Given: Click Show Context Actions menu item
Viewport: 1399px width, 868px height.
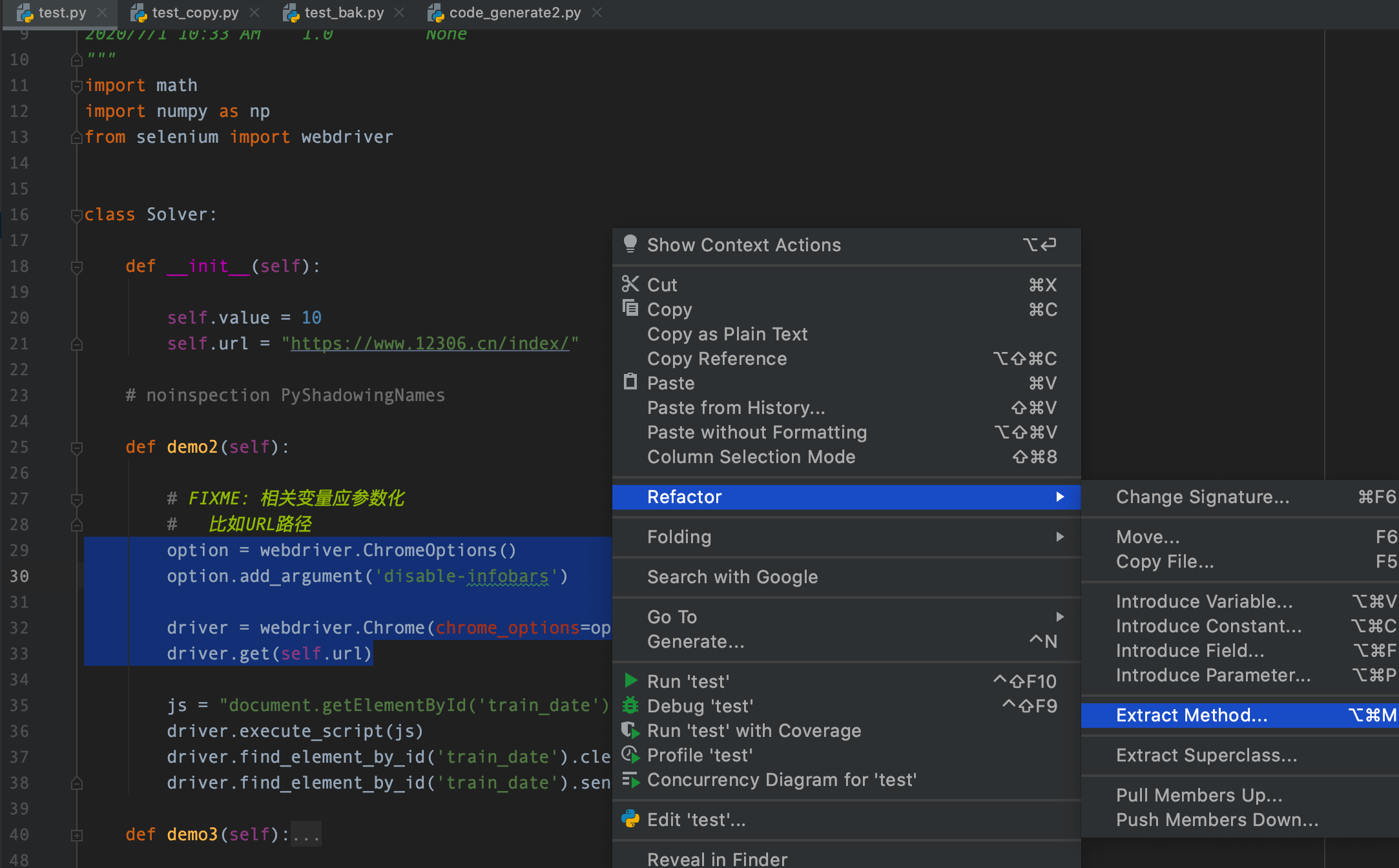Looking at the screenshot, I should (846, 245).
